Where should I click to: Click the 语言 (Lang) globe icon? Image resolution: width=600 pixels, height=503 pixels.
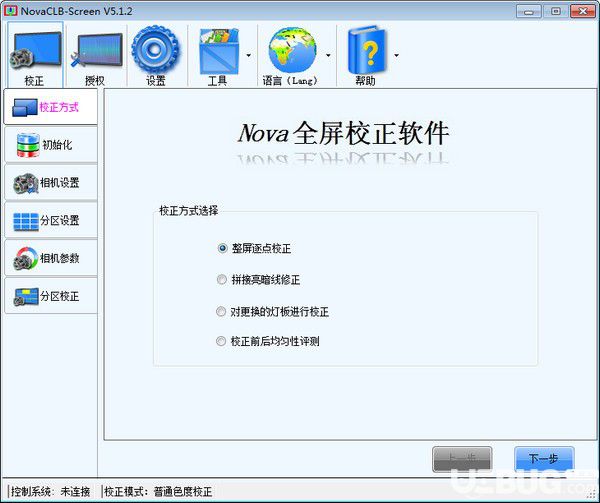[292, 54]
